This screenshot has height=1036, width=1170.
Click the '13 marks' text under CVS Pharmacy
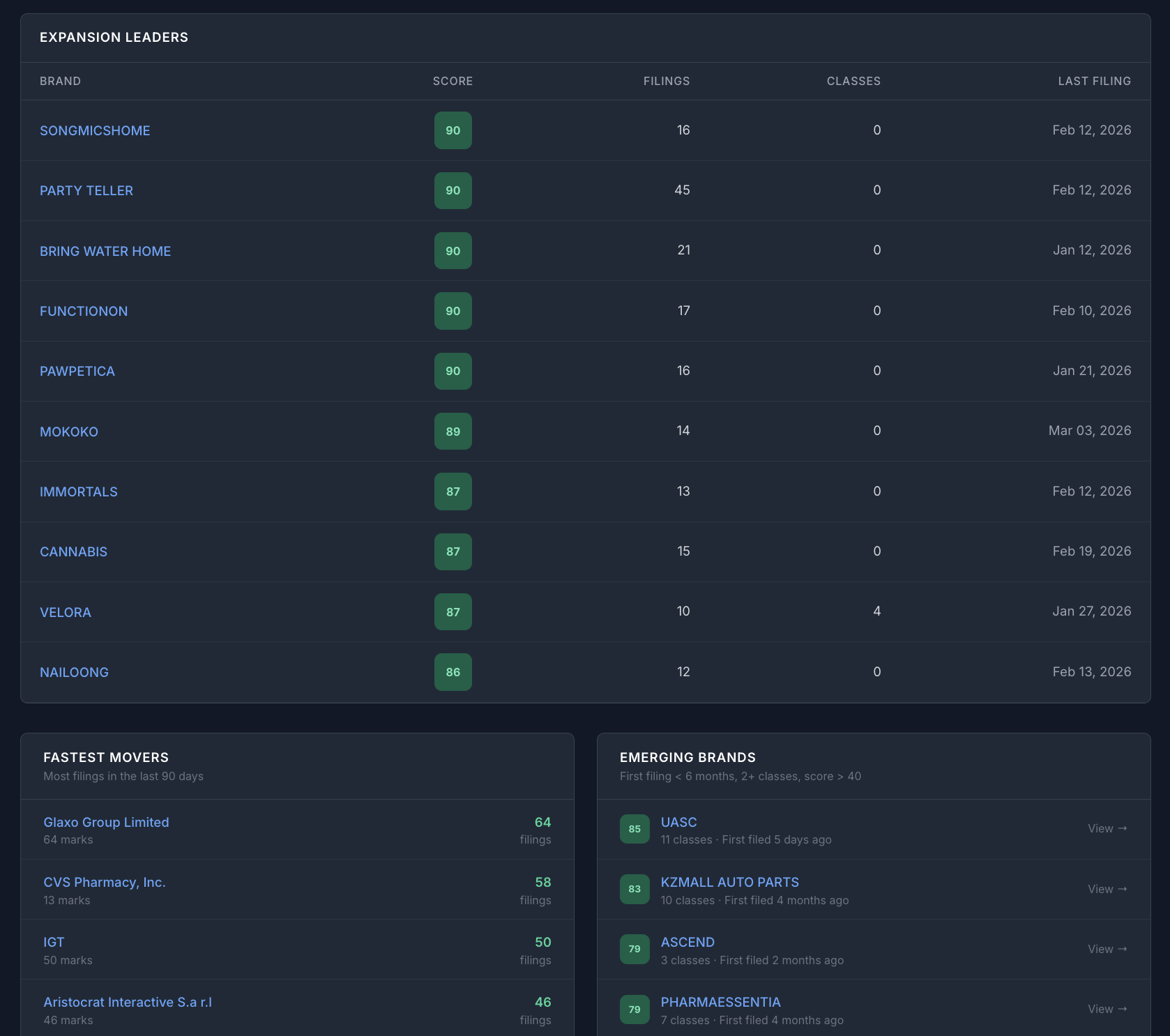[x=67, y=900]
